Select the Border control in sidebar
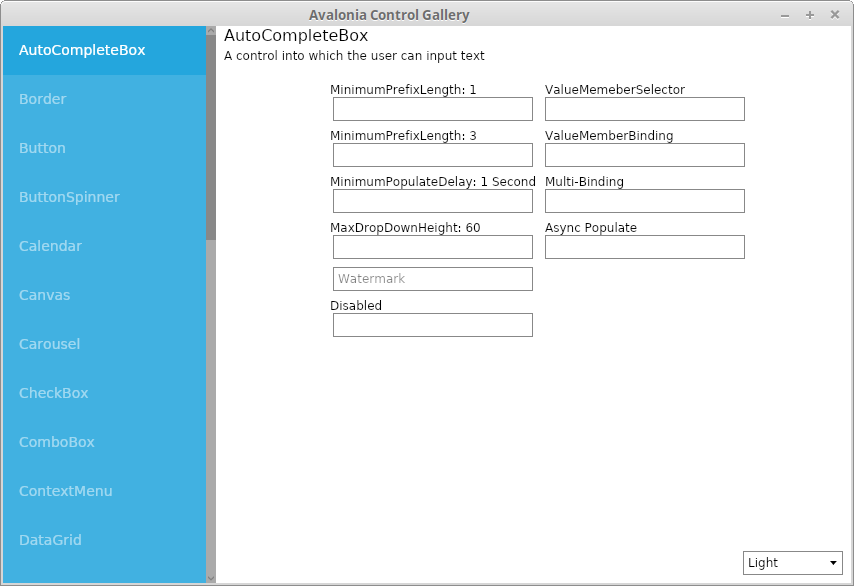 100,99
